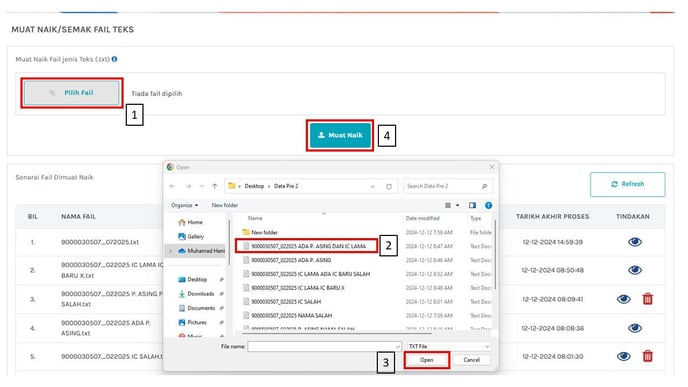Click the navigation pane scrollbar
Image resolution: width=688 pixels, height=387 pixels.
pyautogui.click(x=229, y=242)
